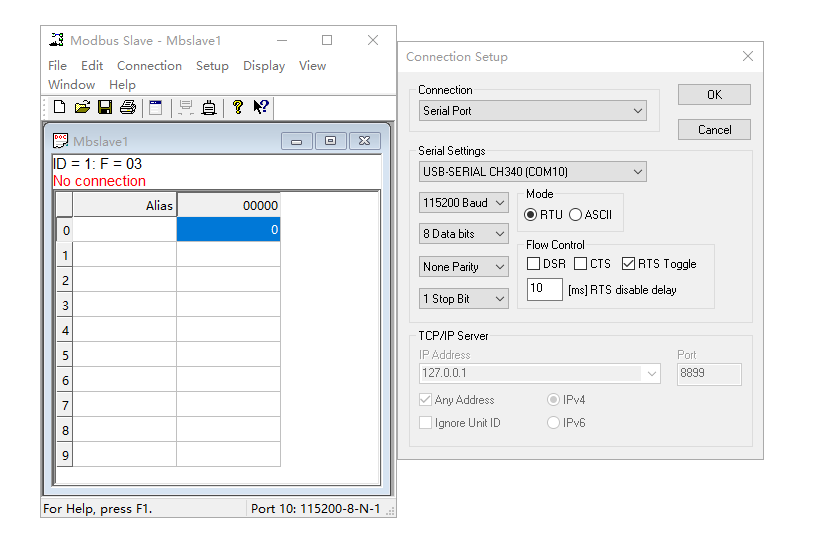The image size is (821, 559).
Task: Click the Print toolbar icon
Action: [x=128, y=107]
